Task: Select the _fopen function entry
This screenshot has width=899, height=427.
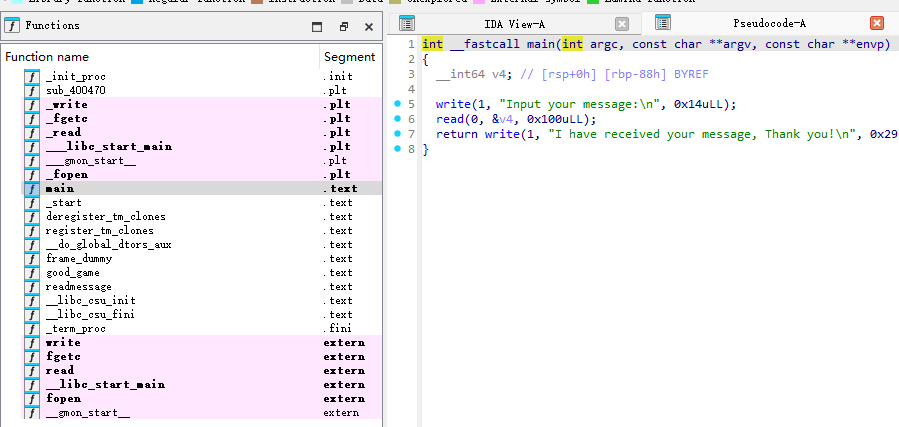Action: pyautogui.click(x=66, y=174)
